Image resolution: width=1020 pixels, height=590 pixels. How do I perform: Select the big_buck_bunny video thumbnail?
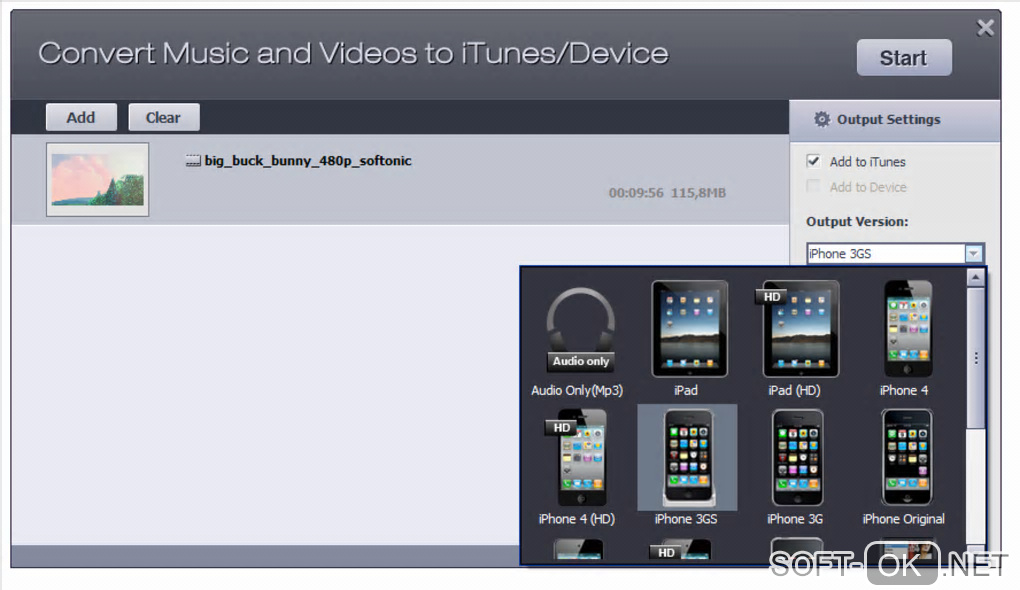coord(98,180)
